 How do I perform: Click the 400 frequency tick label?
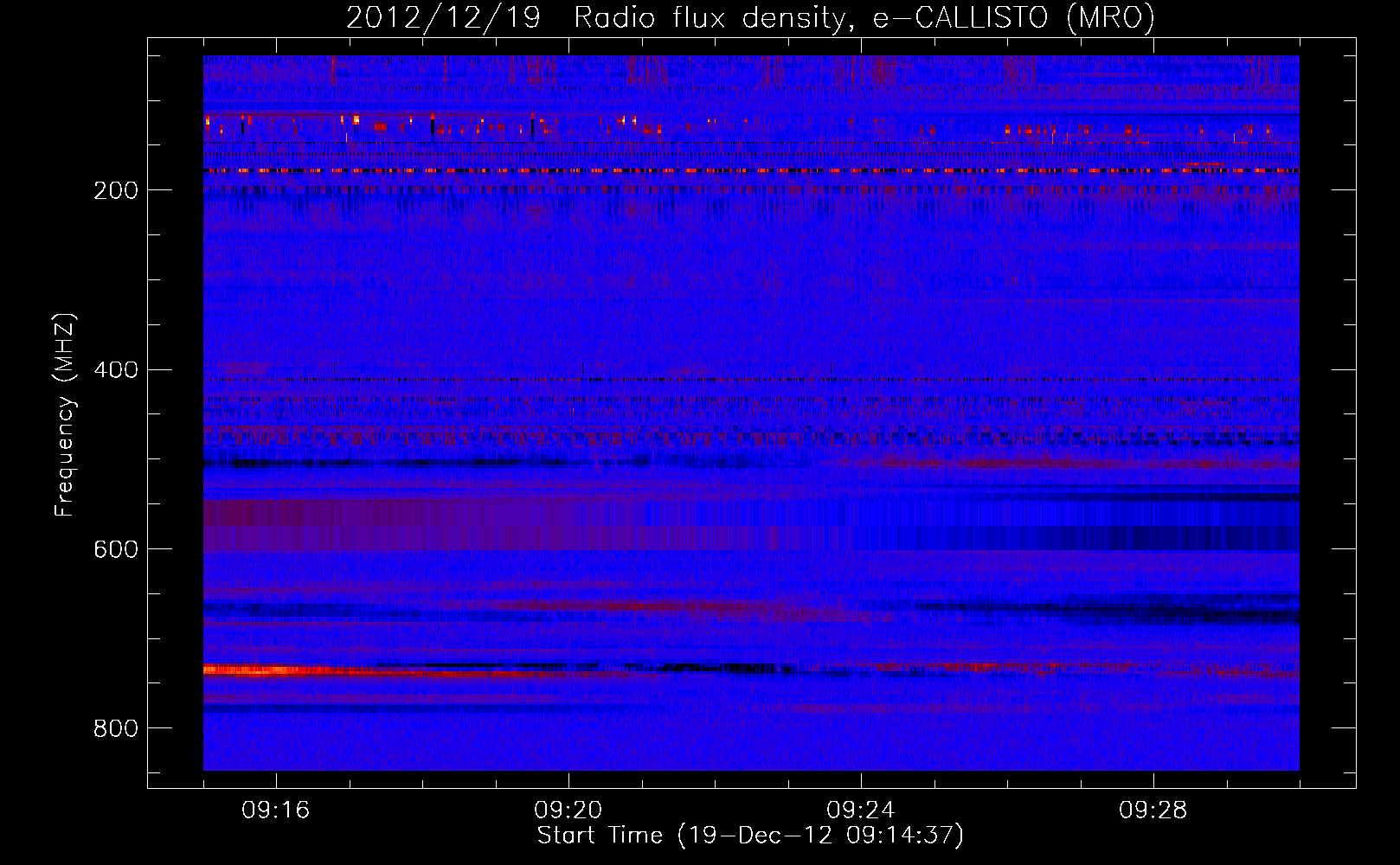click(116, 370)
